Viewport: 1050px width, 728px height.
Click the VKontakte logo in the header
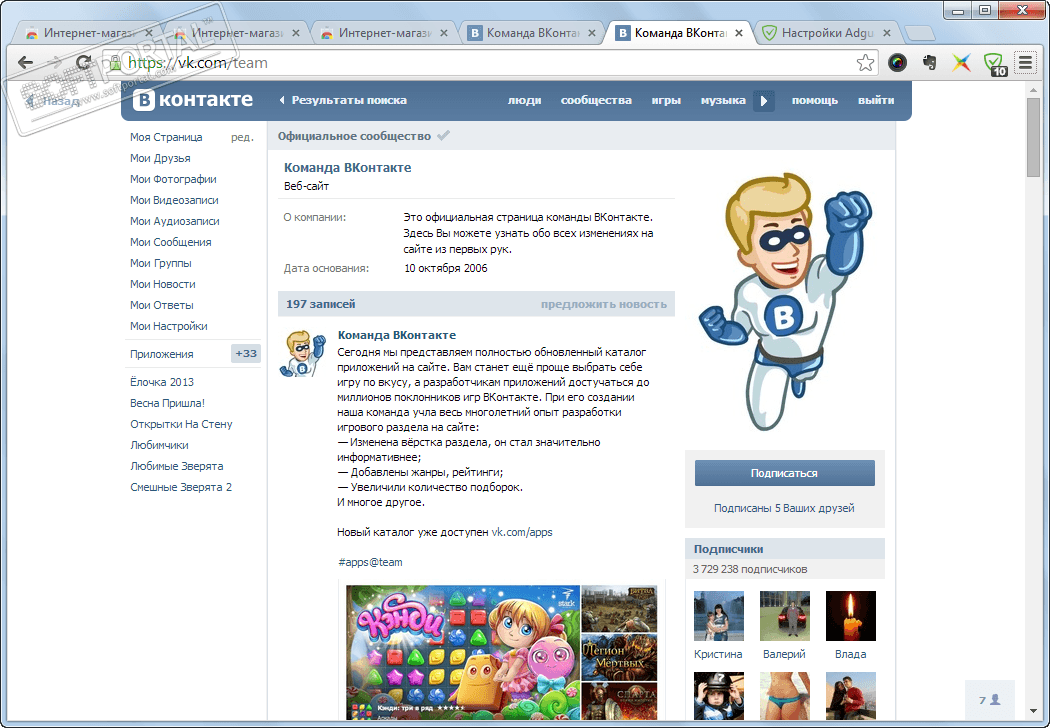(193, 100)
